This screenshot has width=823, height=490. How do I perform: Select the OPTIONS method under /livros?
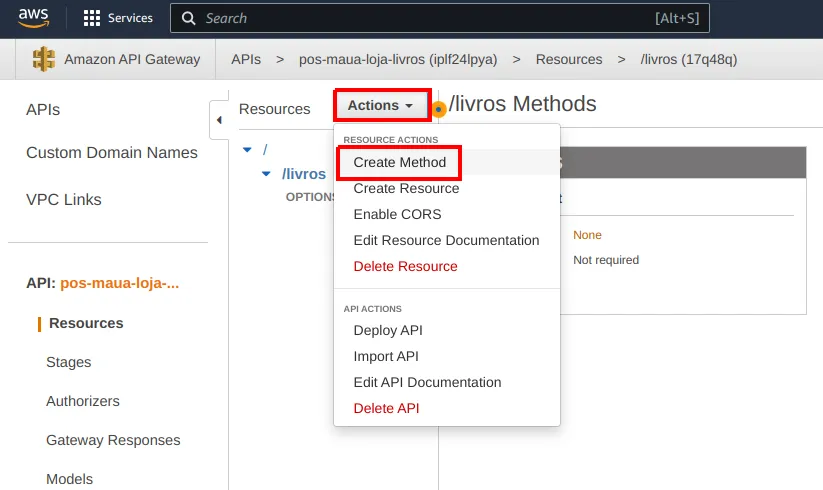tap(310, 197)
